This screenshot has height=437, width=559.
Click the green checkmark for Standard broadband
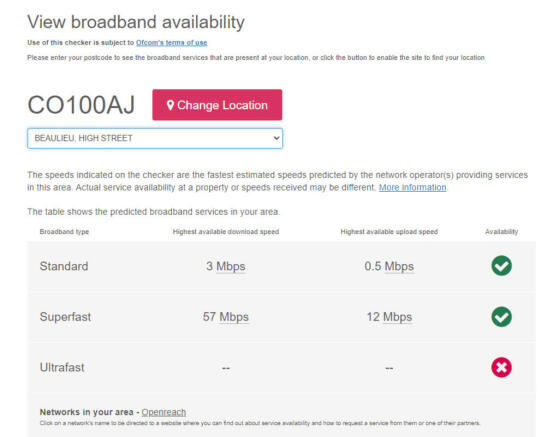[501, 266]
